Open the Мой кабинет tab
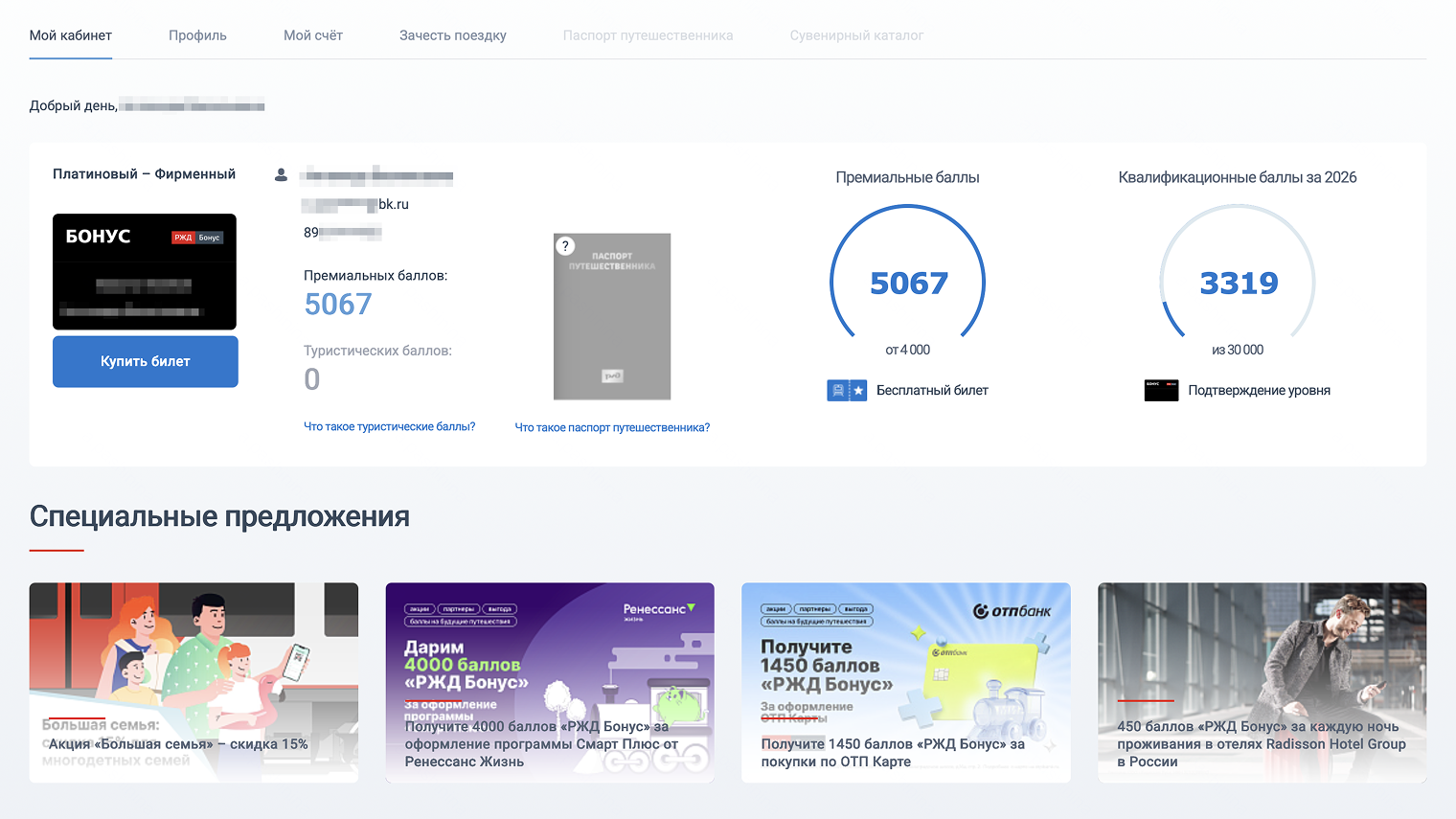Image resolution: width=1456 pixels, height=819 pixels. point(71,35)
